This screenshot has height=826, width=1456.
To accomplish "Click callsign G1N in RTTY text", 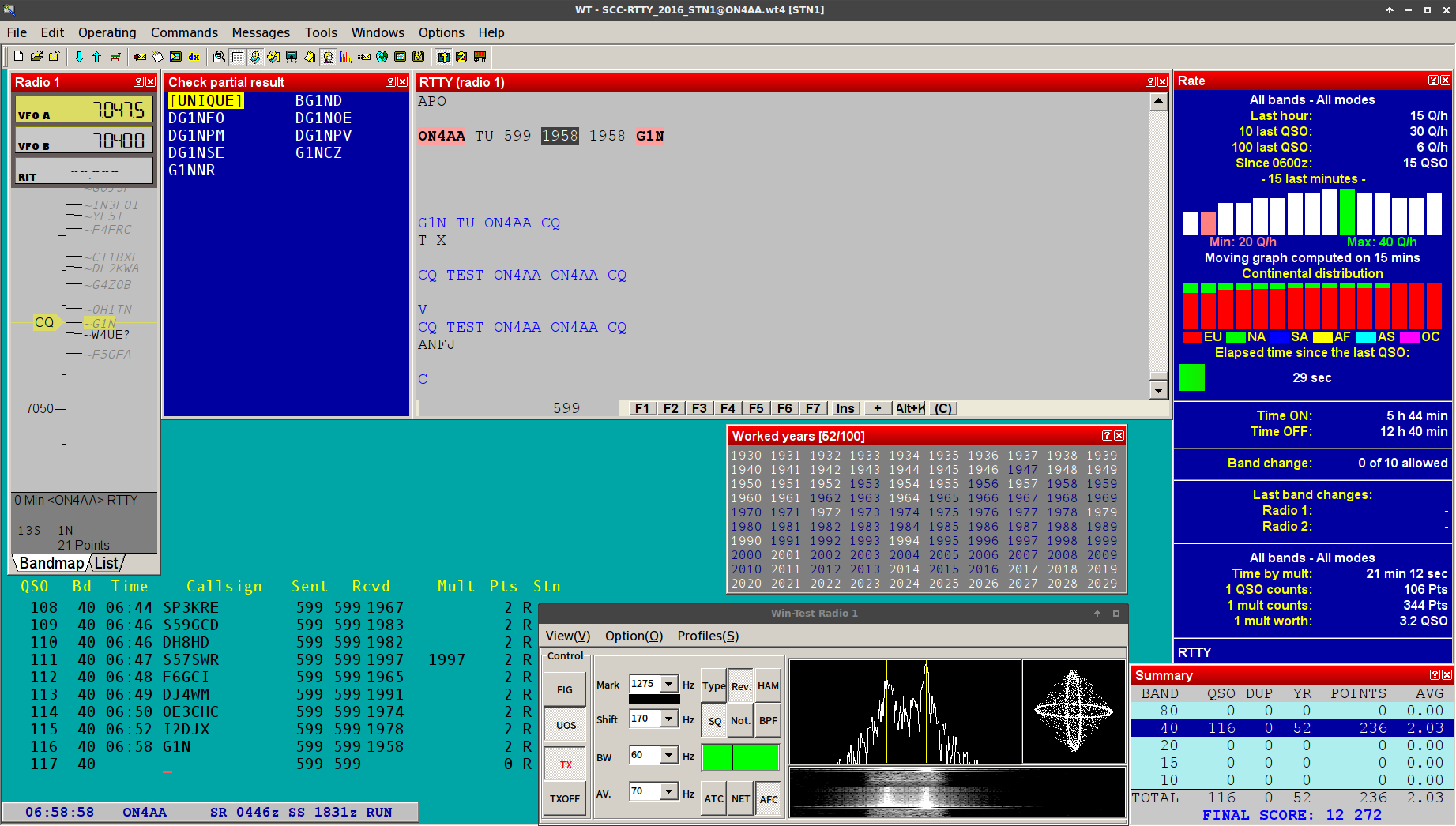I will pos(649,136).
